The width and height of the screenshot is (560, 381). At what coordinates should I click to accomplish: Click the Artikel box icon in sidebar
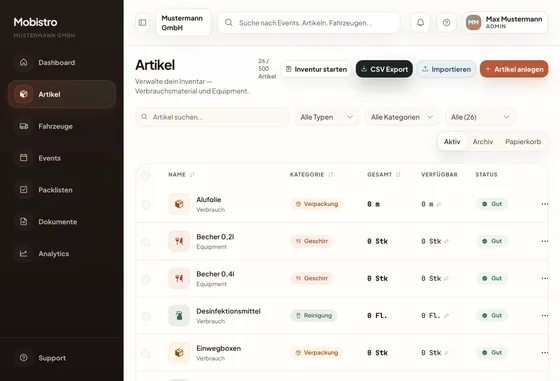(24, 94)
